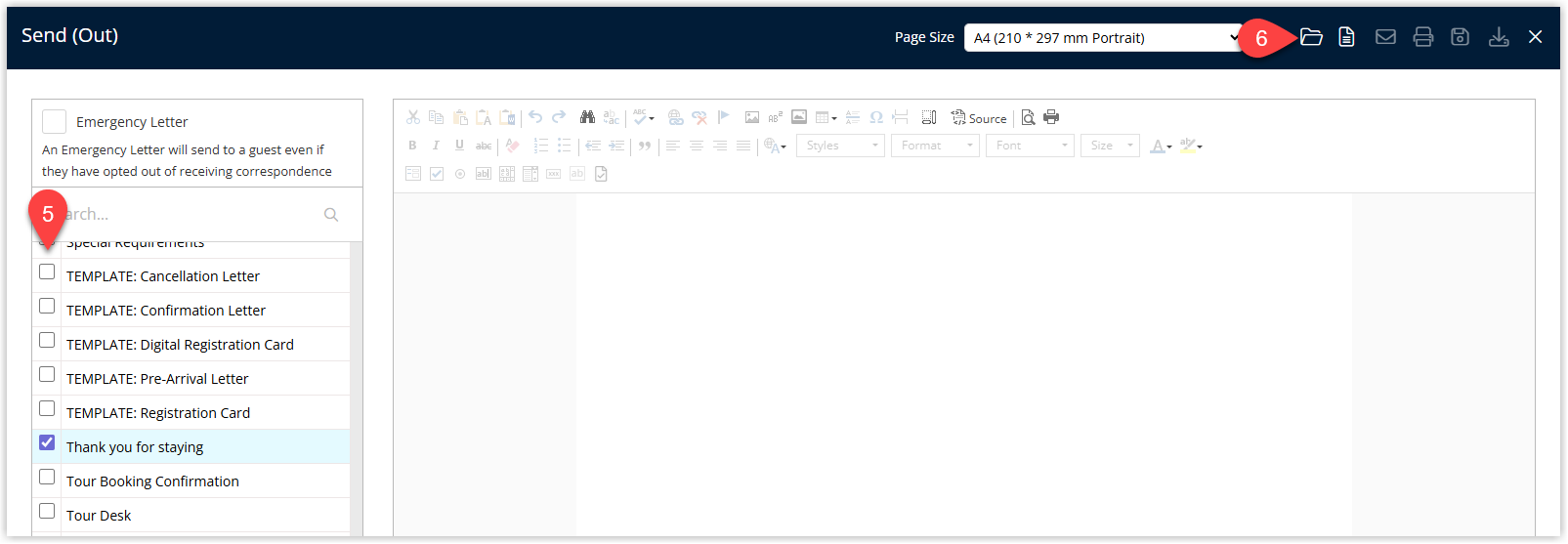Click the Preview magnifier document icon
Image resolution: width=1568 pixels, height=544 pixels.
tap(1028, 117)
